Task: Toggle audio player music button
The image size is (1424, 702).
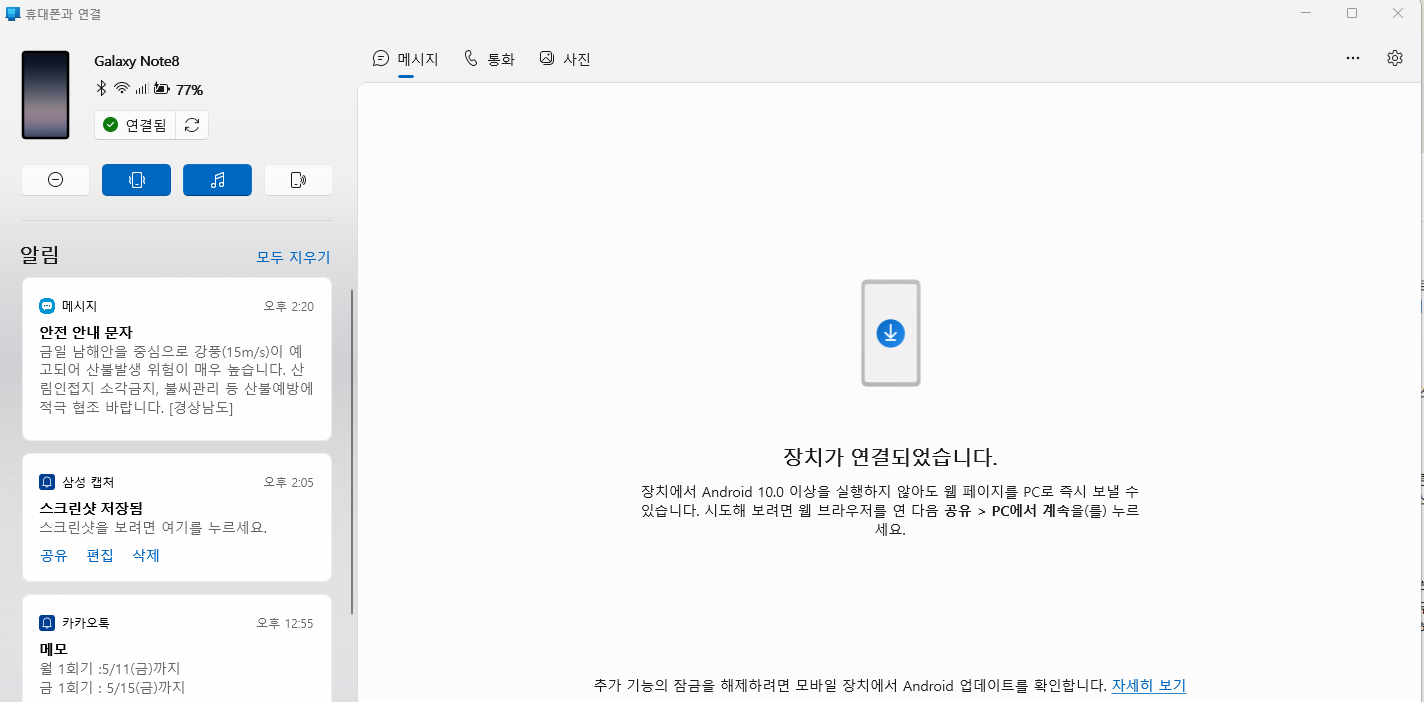Action: pos(217,180)
